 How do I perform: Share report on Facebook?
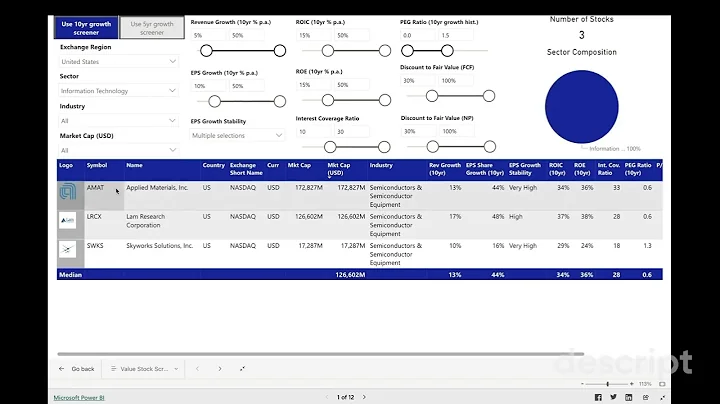coord(598,397)
